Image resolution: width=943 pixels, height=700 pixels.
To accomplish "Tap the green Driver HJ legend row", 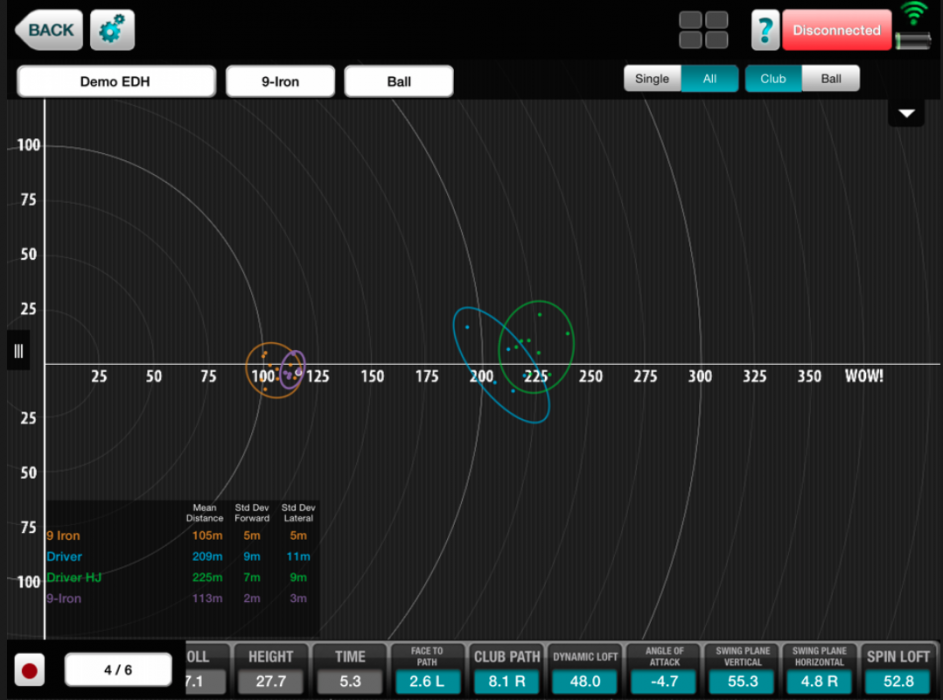I will pyautogui.click(x=178, y=577).
